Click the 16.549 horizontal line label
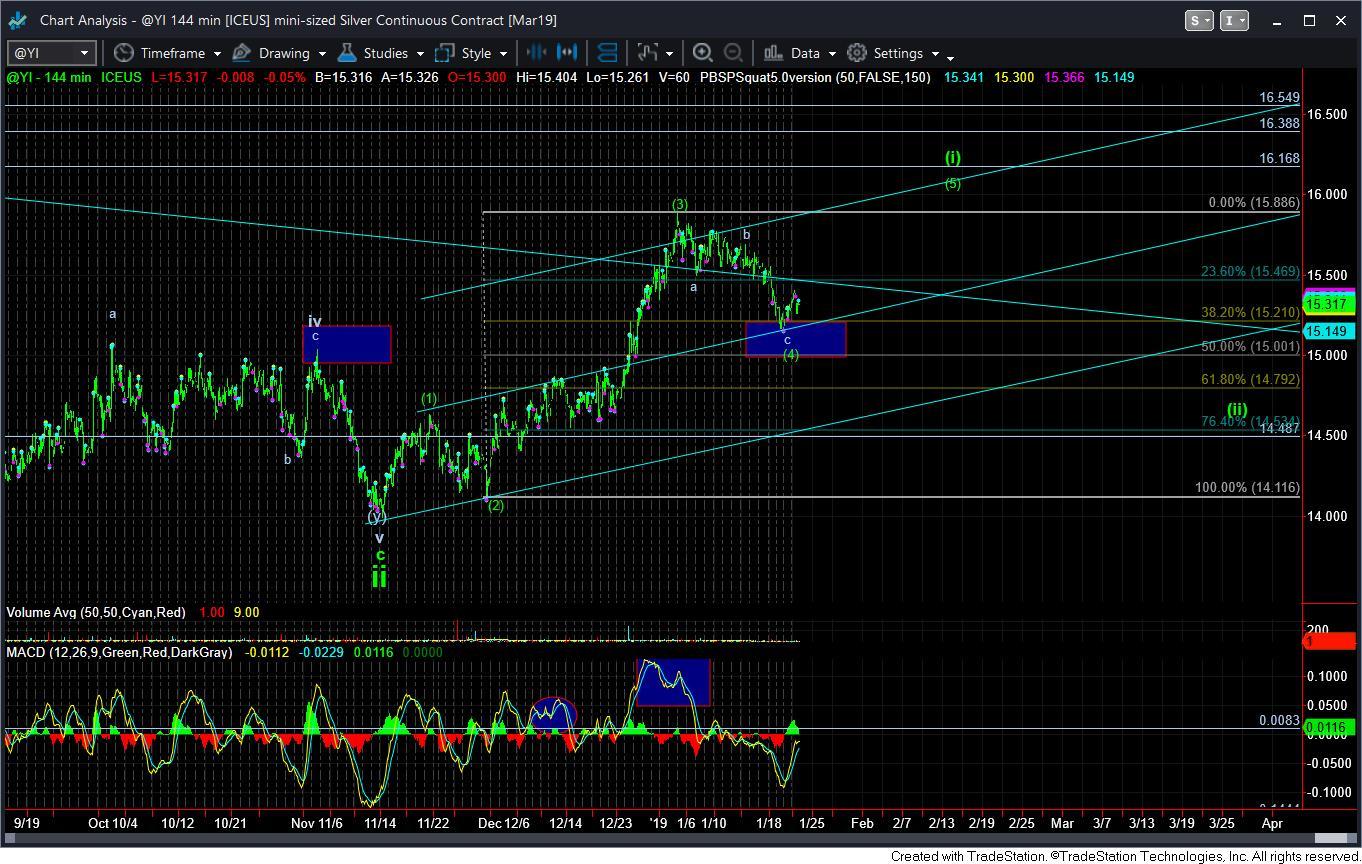This screenshot has width=1362, height=864. point(1279,98)
